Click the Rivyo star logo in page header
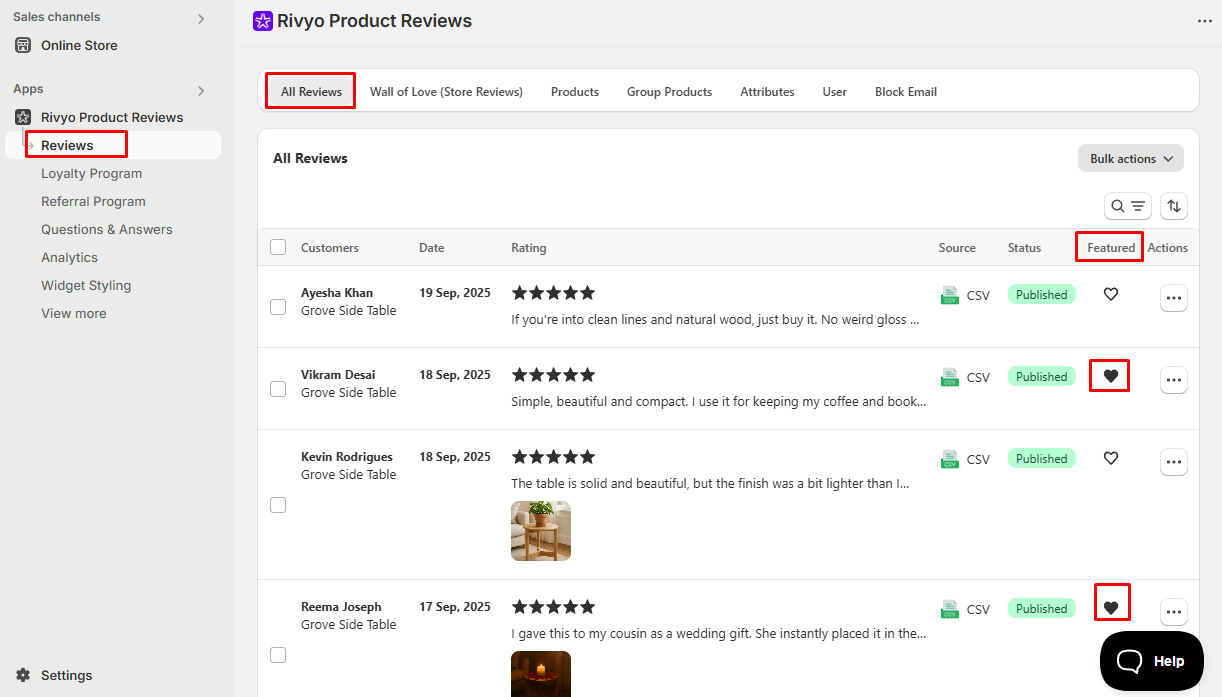 pyautogui.click(x=263, y=21)
